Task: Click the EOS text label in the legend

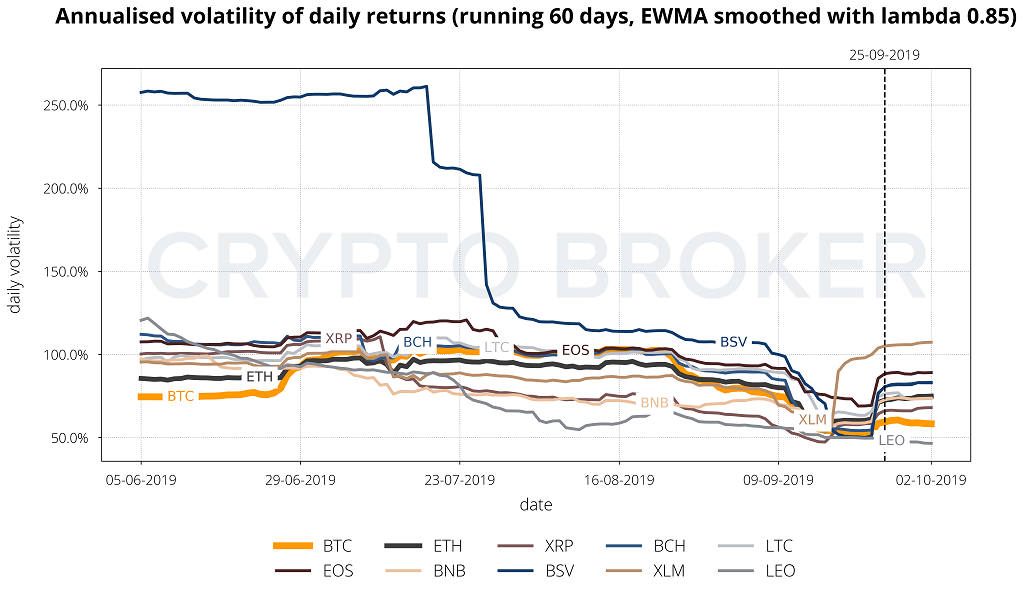Action: (338, 572)
